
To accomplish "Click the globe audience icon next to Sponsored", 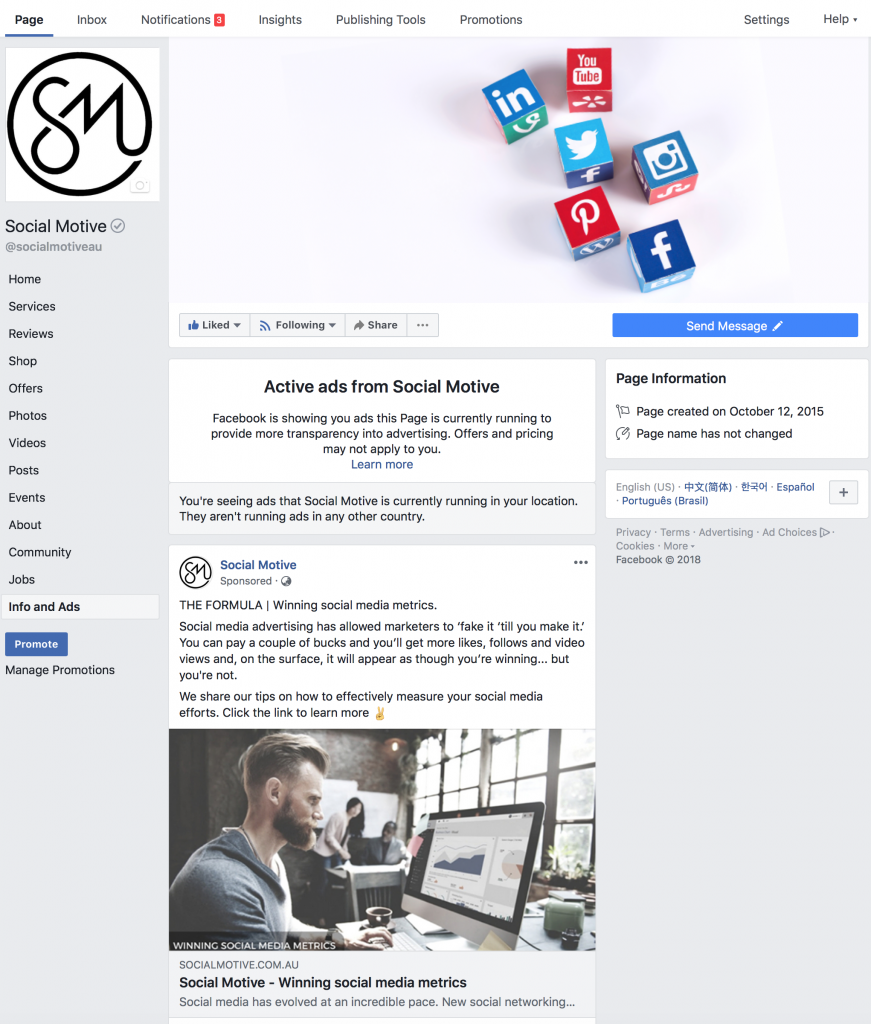I will 286,581.
